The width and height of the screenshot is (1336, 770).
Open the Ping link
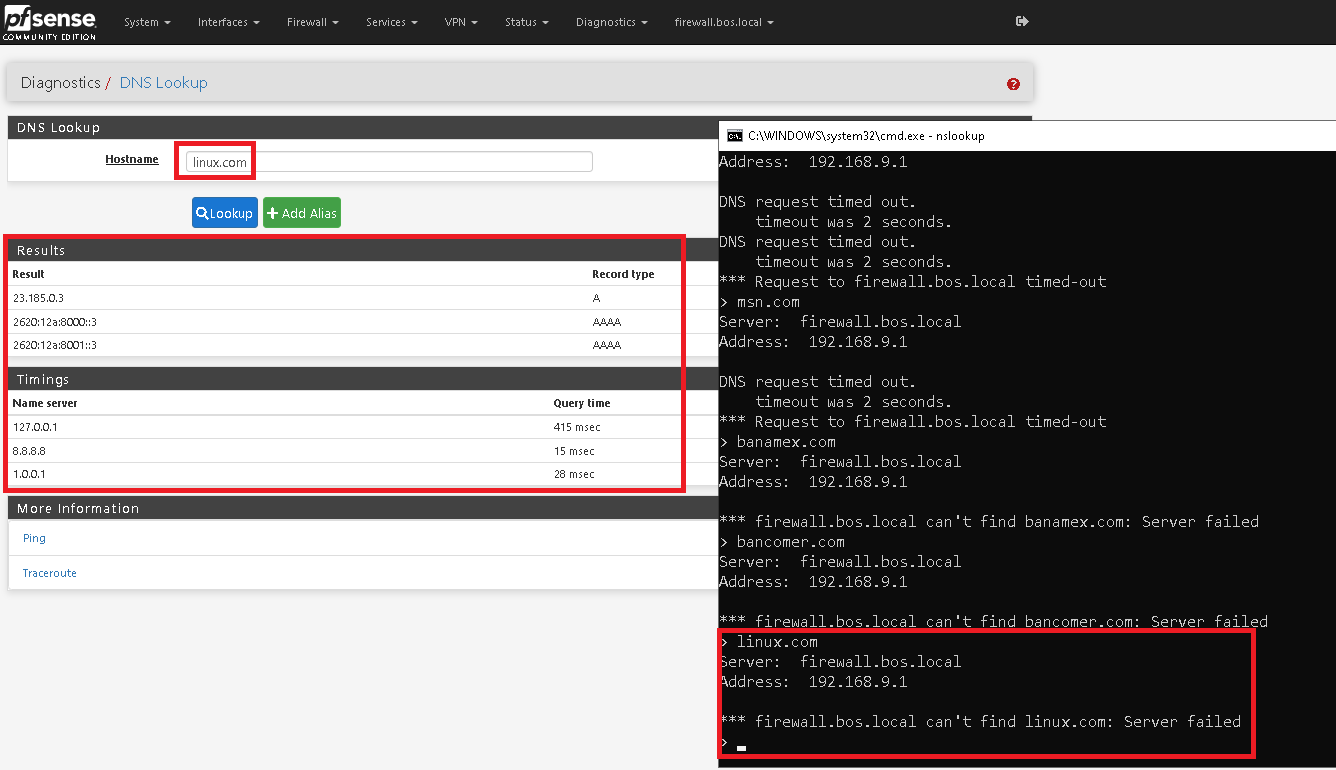tap(34, 538)
